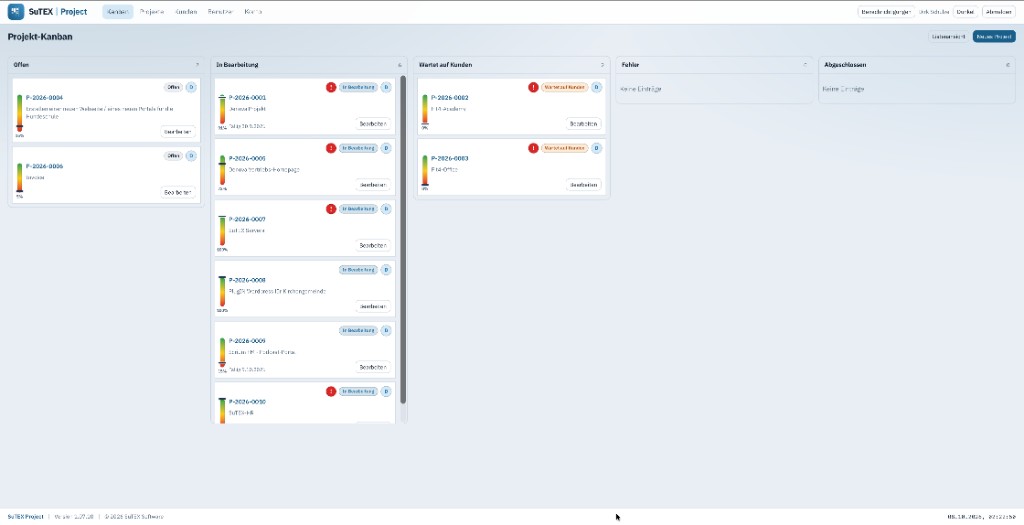Click red alert icon on card P-2026-0001
The image size is (1024, 525).
331,87
